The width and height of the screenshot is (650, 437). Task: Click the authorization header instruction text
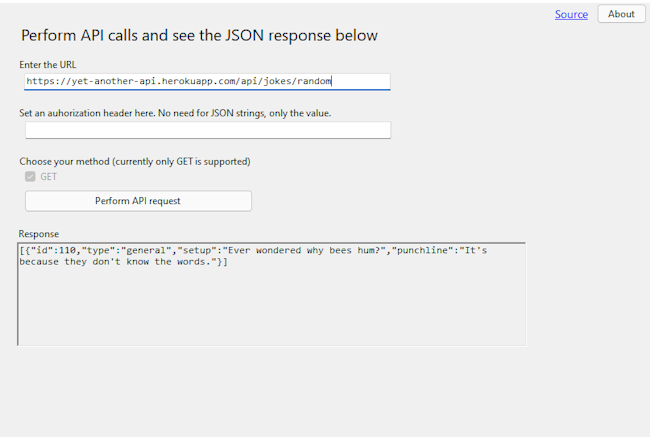click(175, 113)
